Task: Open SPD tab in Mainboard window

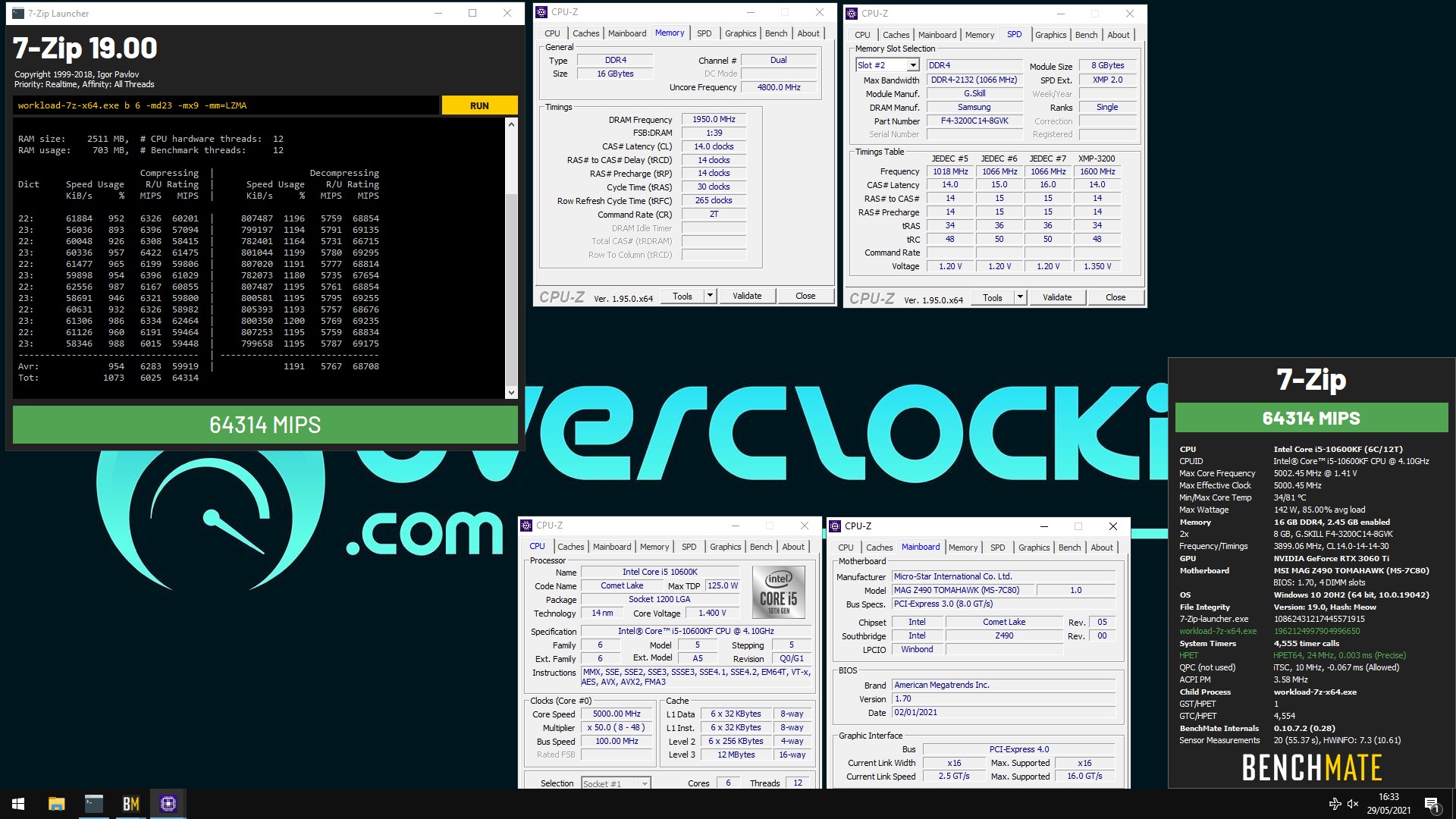Action: click(x=997, y=548)
